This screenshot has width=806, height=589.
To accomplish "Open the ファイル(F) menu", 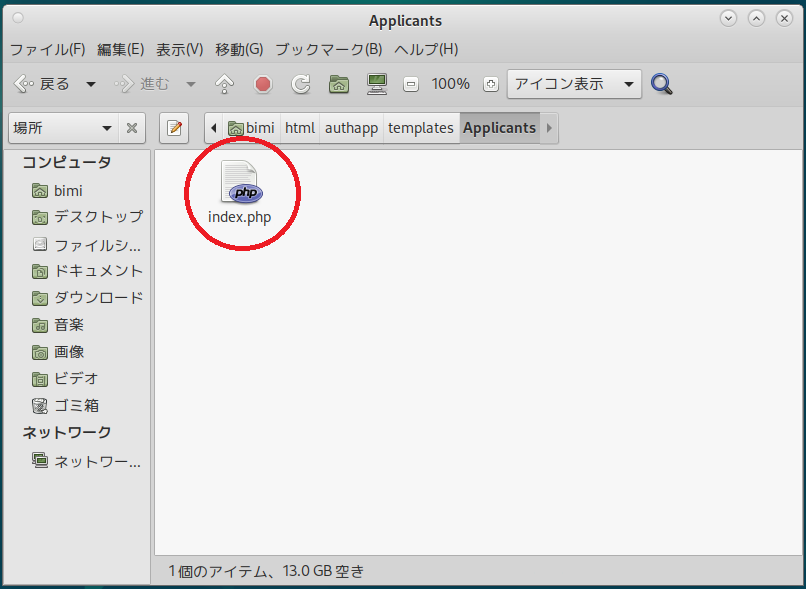I will [48, 49].
